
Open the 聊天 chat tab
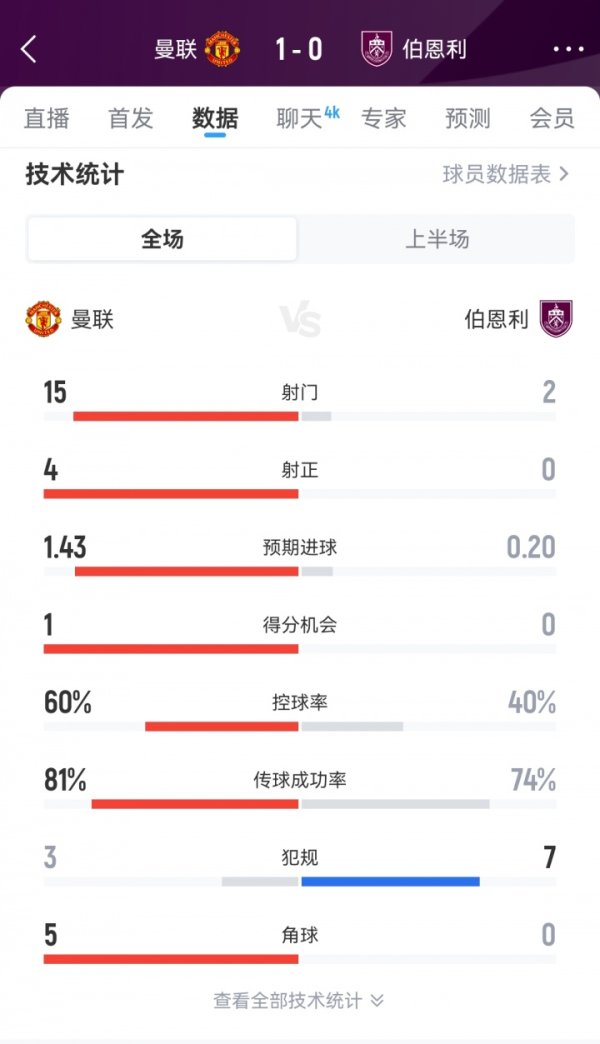pyautogui.click(x=301, y=118)
